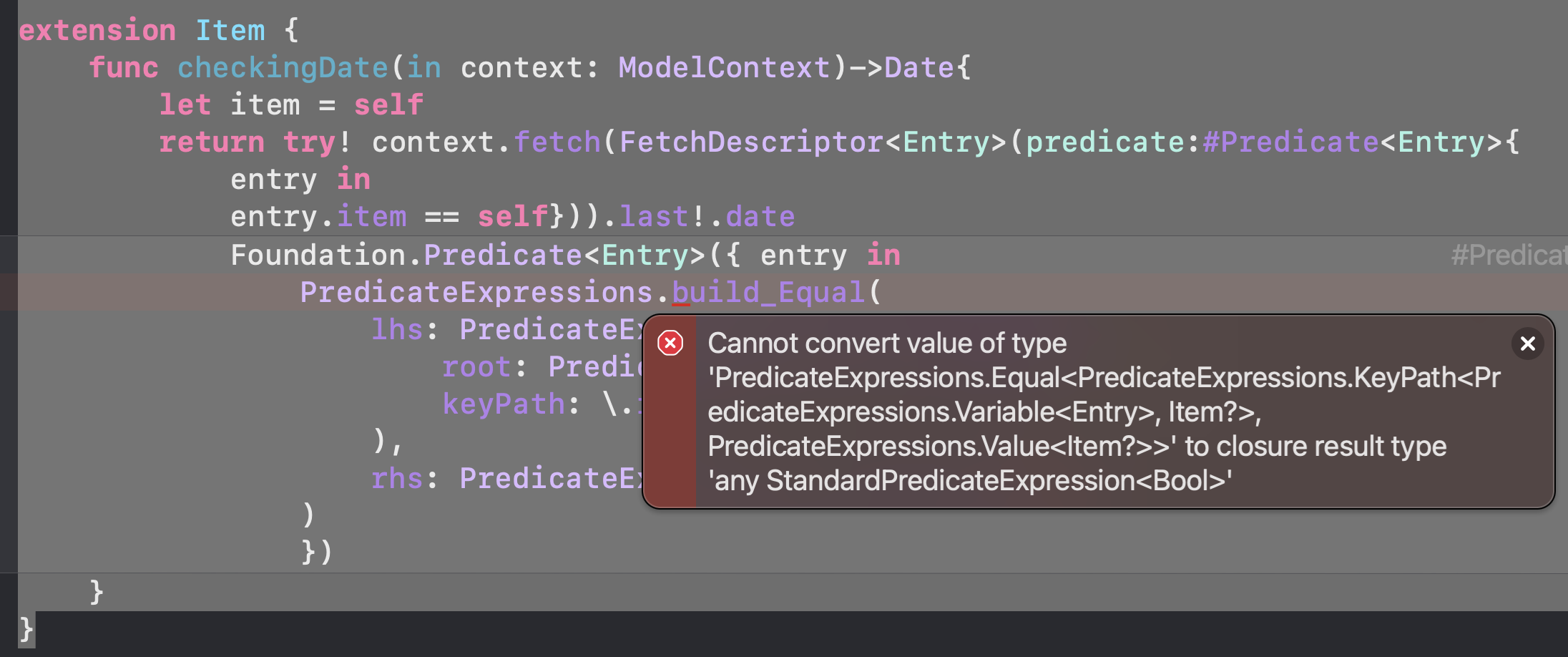Click the FetchDescriptor type name

751,142
